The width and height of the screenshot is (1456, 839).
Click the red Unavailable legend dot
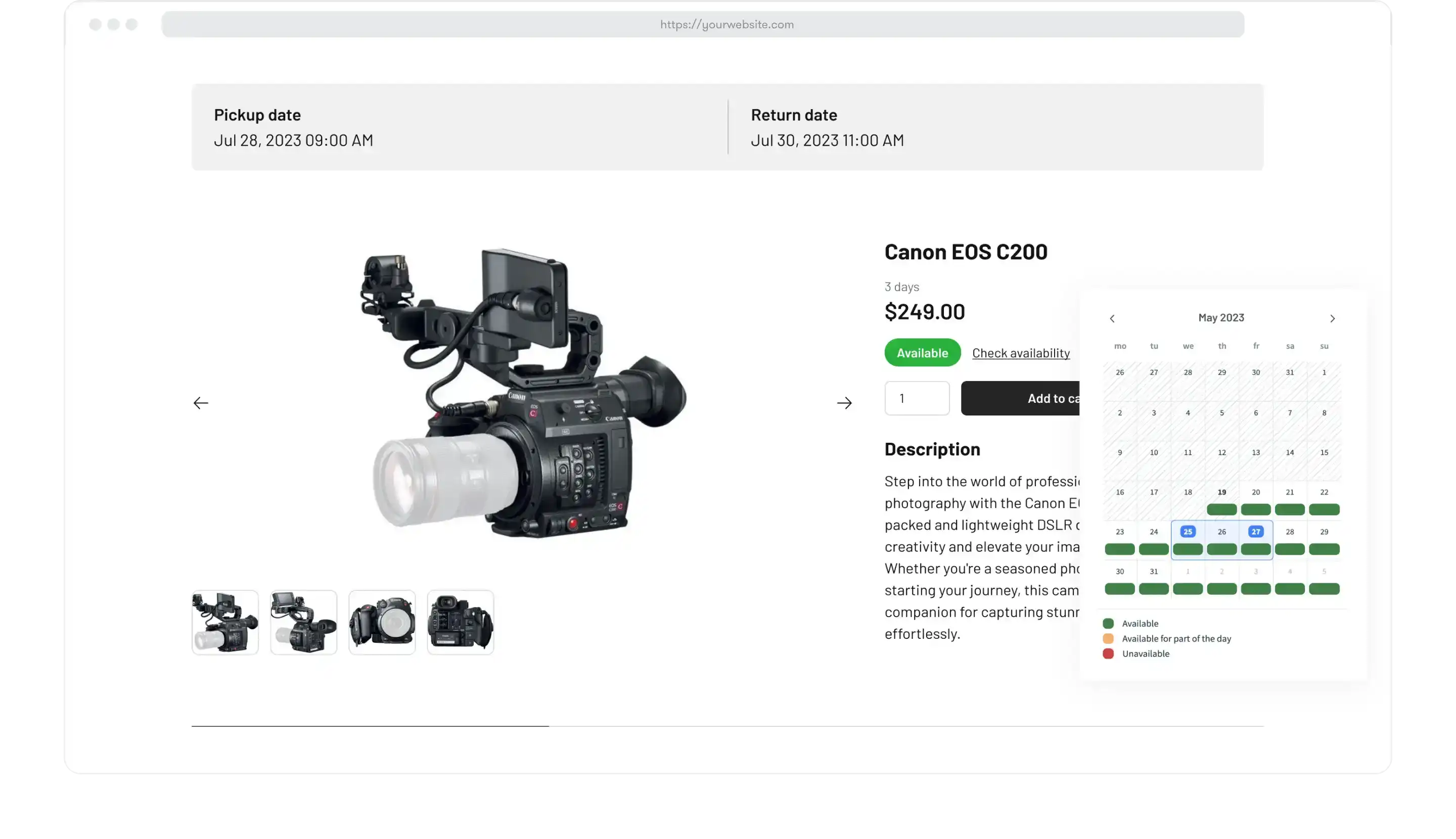[1108, 654]
